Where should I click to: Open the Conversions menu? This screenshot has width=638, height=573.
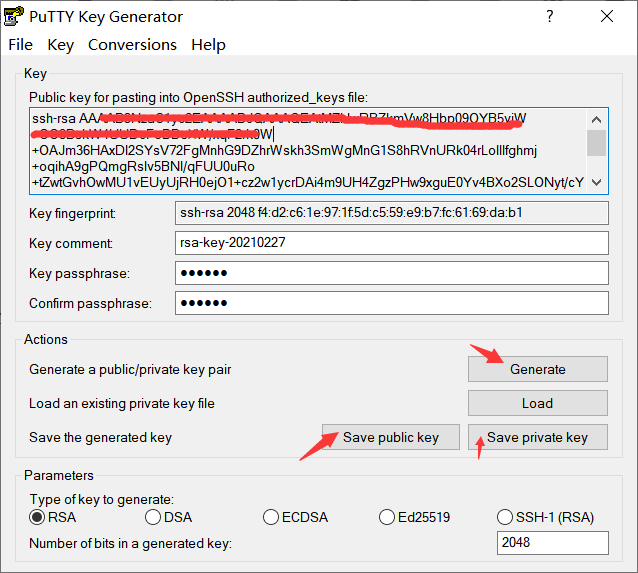pyautogui.click(x=132, y=45)
